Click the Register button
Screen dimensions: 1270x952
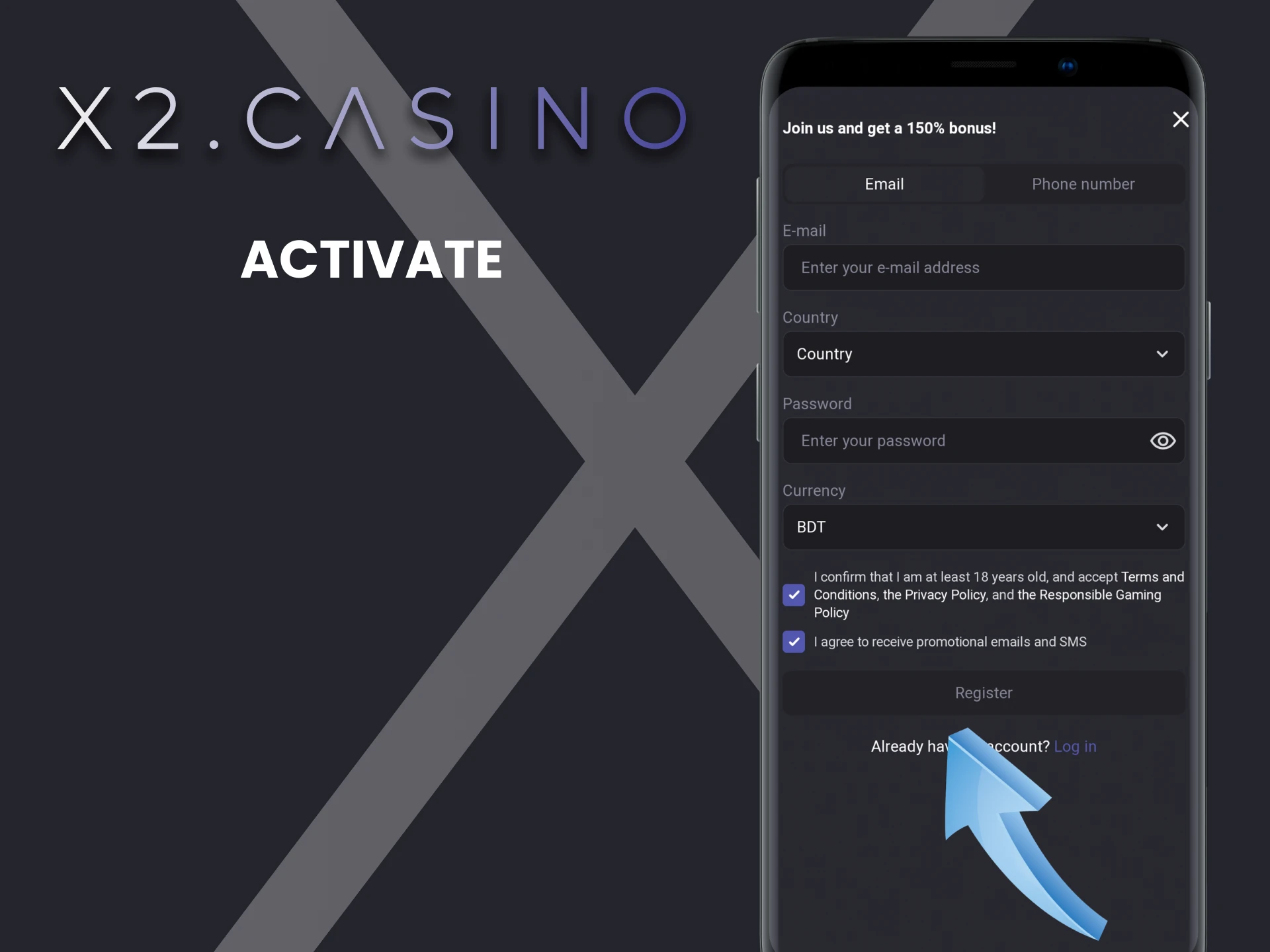pyautogui.click(x=983, y=693)
